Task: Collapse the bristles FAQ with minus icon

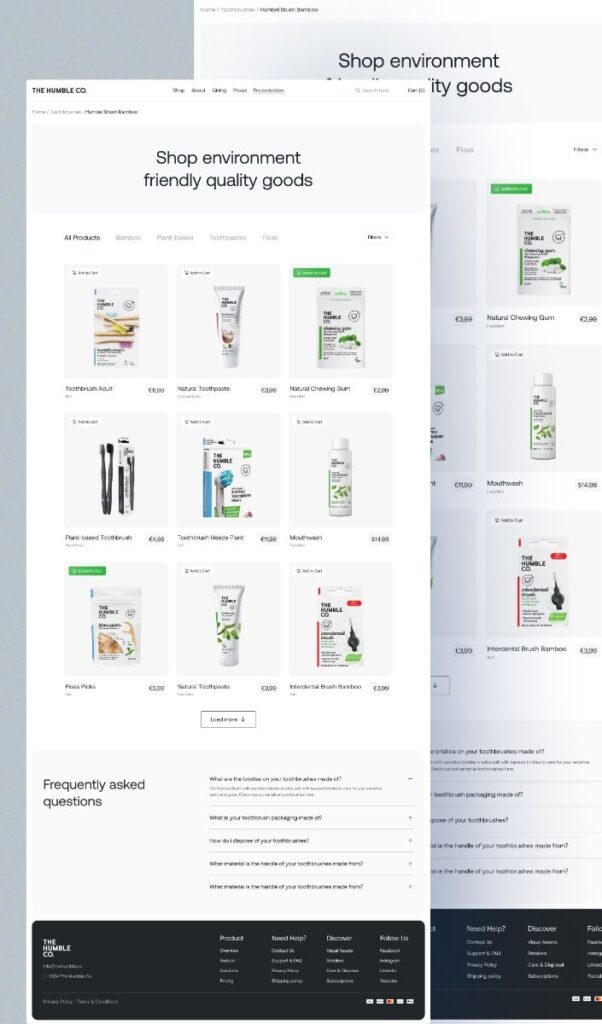Action: [x=410, y=779]
